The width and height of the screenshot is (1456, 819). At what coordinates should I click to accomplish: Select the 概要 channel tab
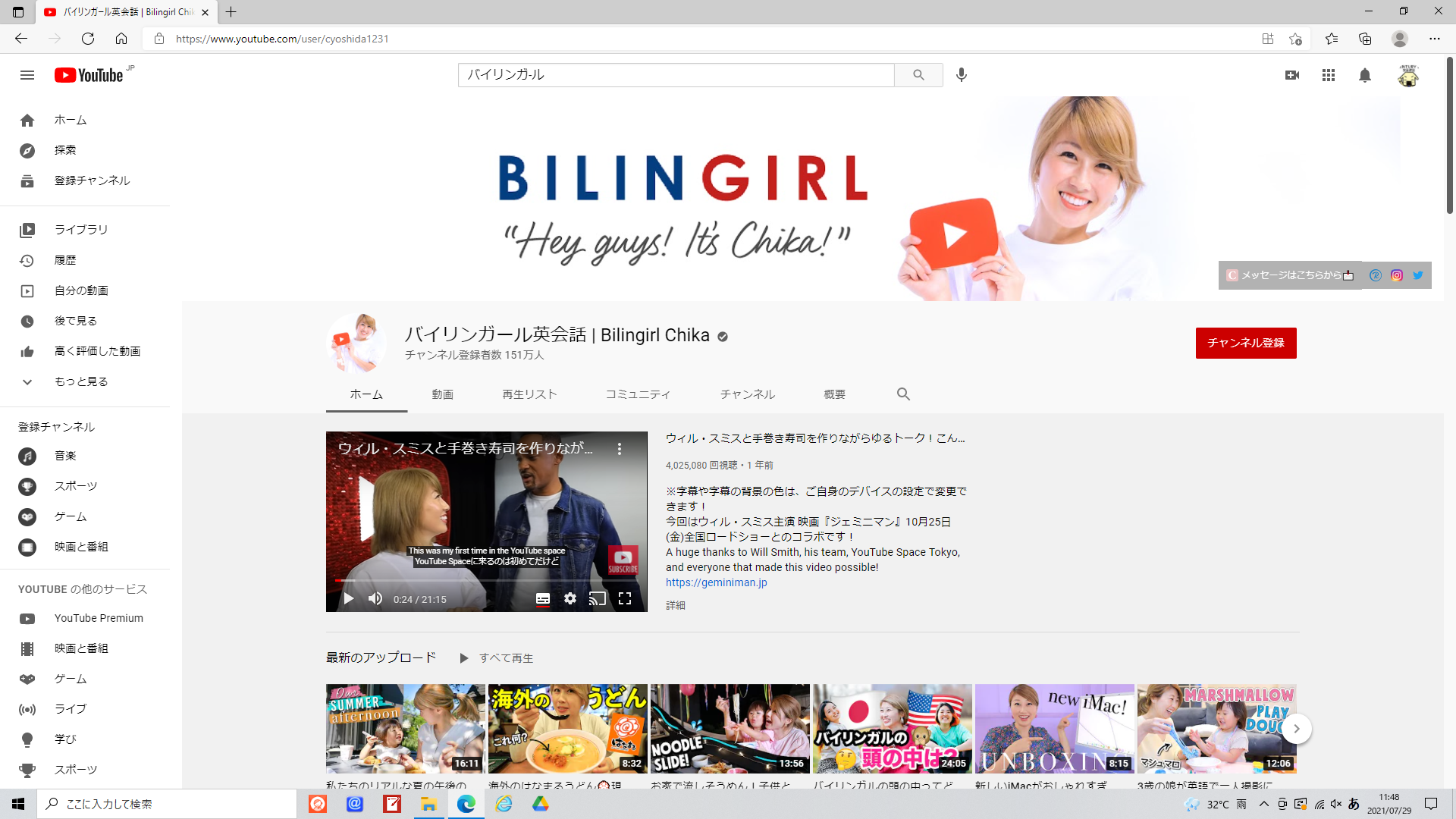coord(834,394)
